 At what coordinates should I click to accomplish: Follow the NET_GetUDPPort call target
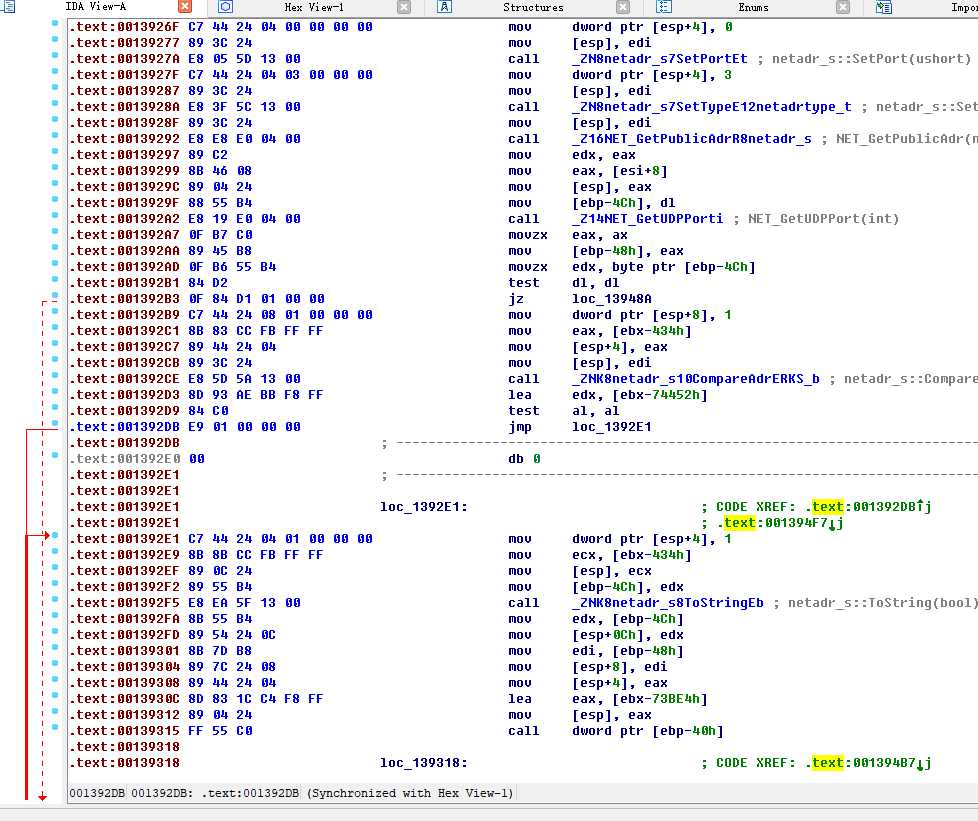pos(647,218)
